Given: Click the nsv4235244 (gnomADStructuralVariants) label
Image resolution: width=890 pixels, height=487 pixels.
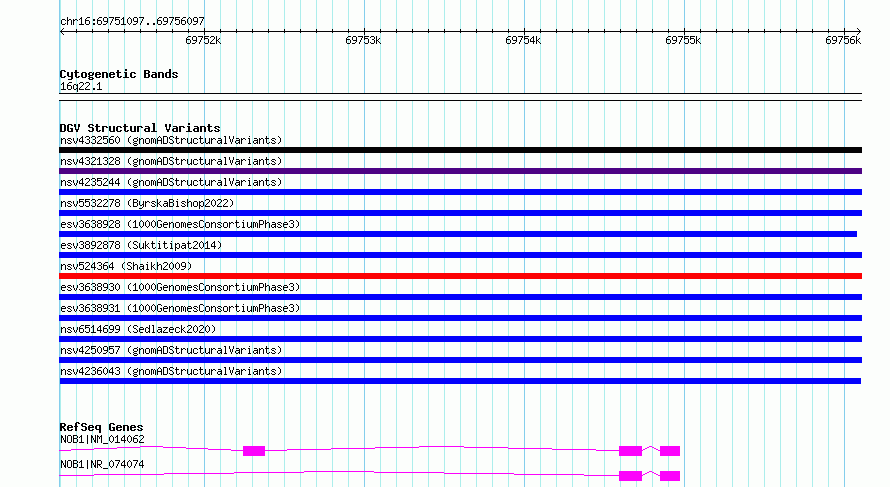Looking at the screenshot, I should click(171, 182).
